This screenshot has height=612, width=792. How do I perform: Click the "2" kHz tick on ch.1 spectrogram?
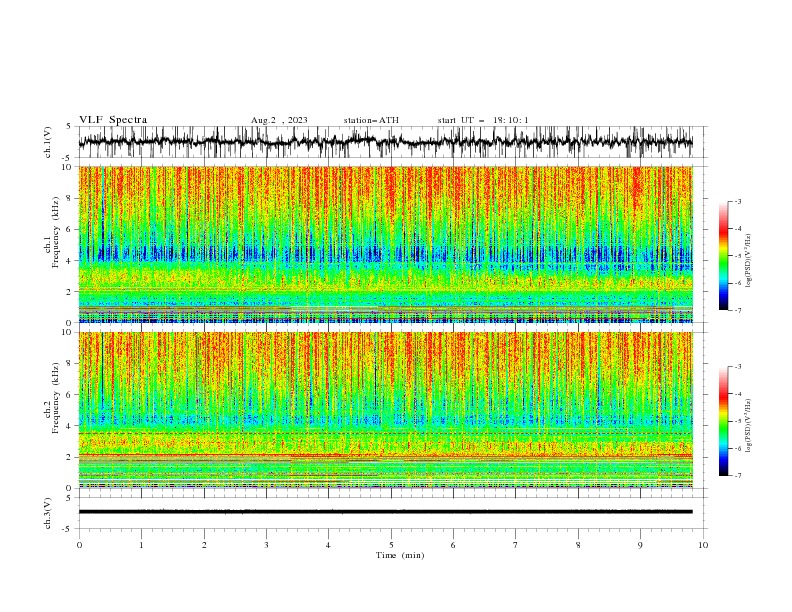click(70, 292)
